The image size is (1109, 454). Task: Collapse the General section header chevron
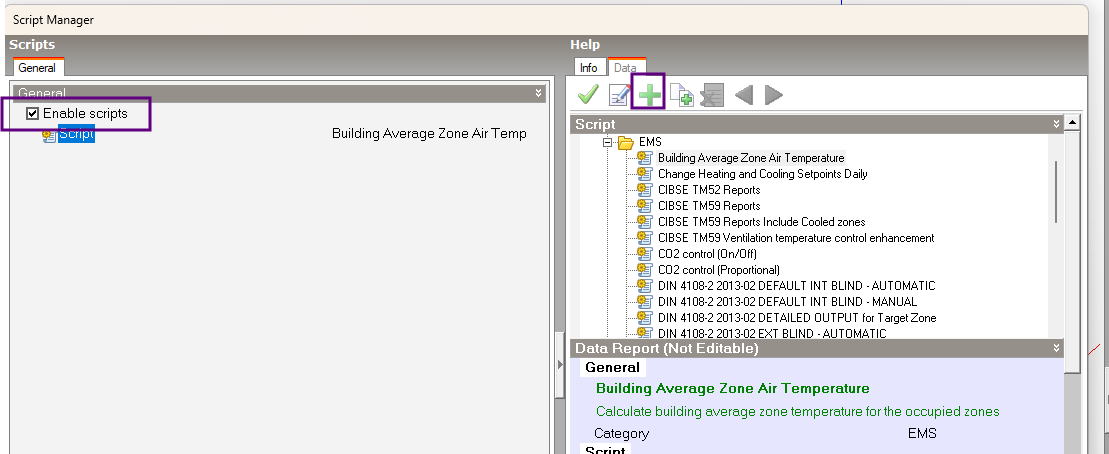tap(538, 93)
